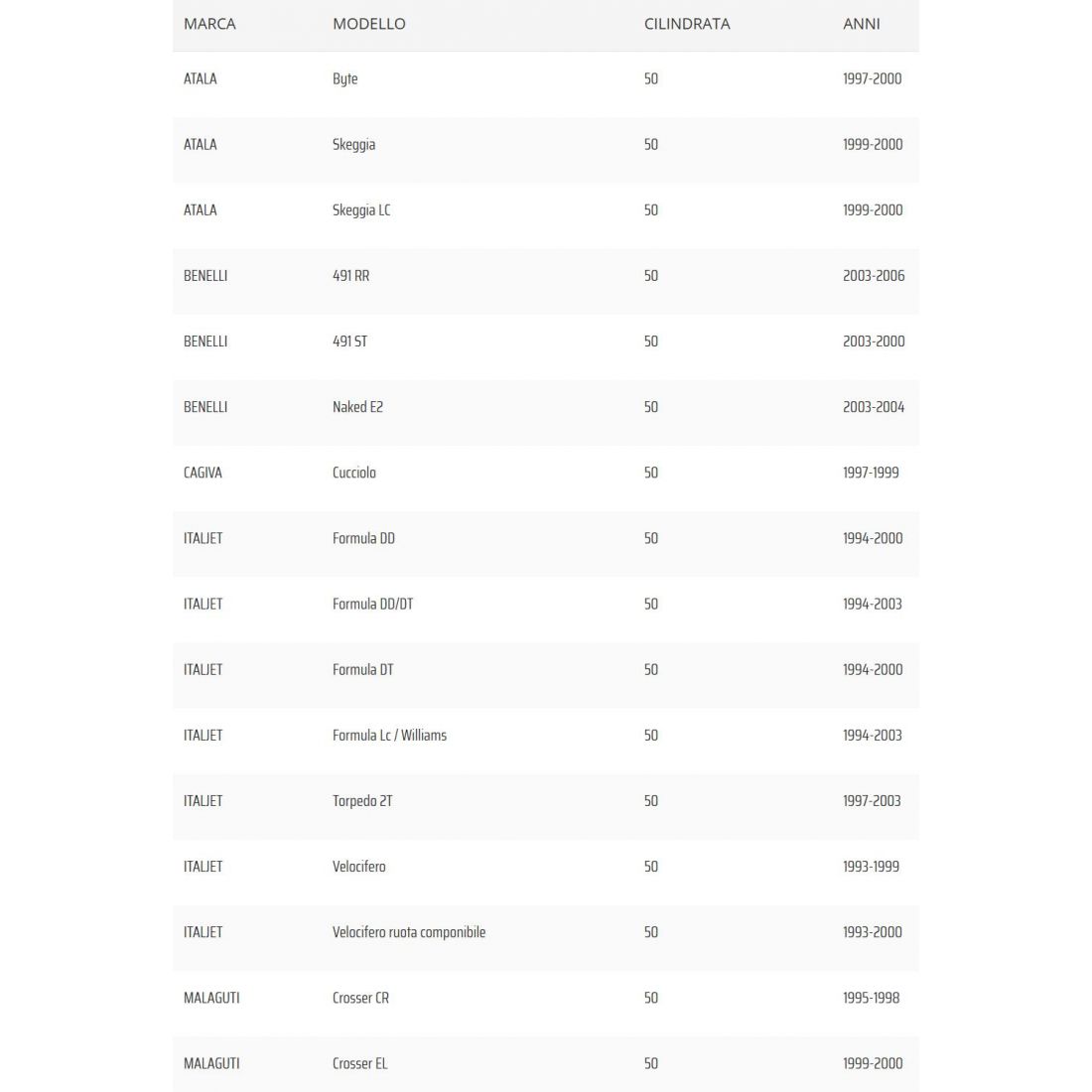Click the CAGIVA brand cell
Image resolution: width=1092 pixels, height=1092 pixels.
point(203,473)
